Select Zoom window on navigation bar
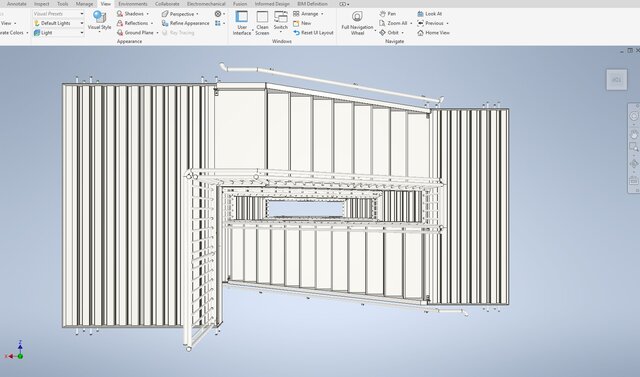Viewport: 640px width, 377px height. pyautogui.click(x=633, y=147)
